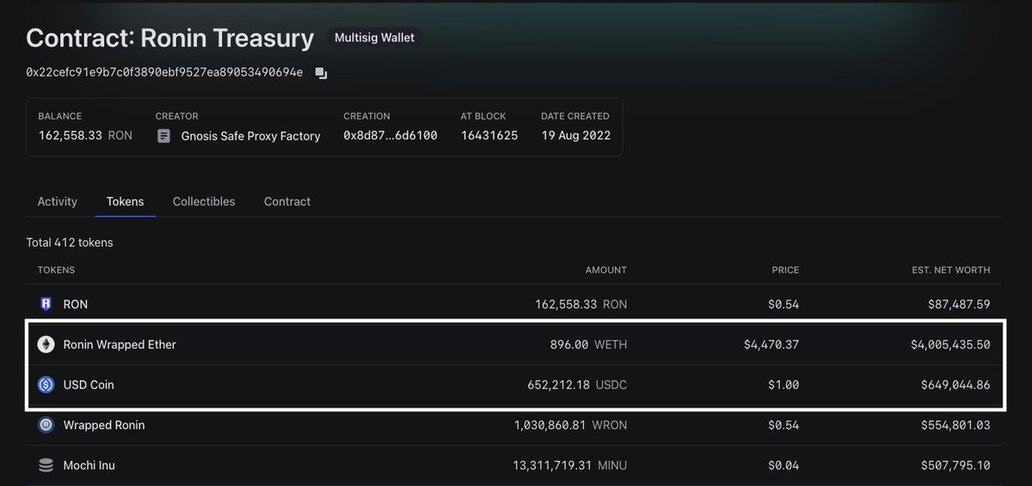Click the TOKENS column header
The image size is (1032, 486).
point(56,270)
